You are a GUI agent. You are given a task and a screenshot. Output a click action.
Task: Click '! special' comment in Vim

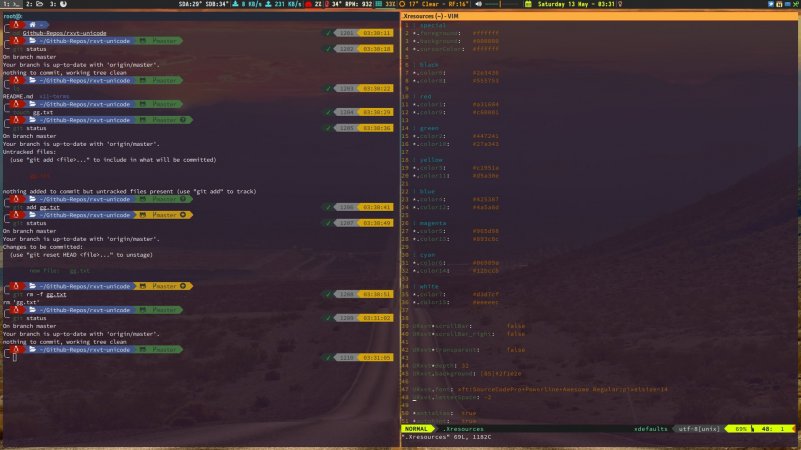click(429, 25)
